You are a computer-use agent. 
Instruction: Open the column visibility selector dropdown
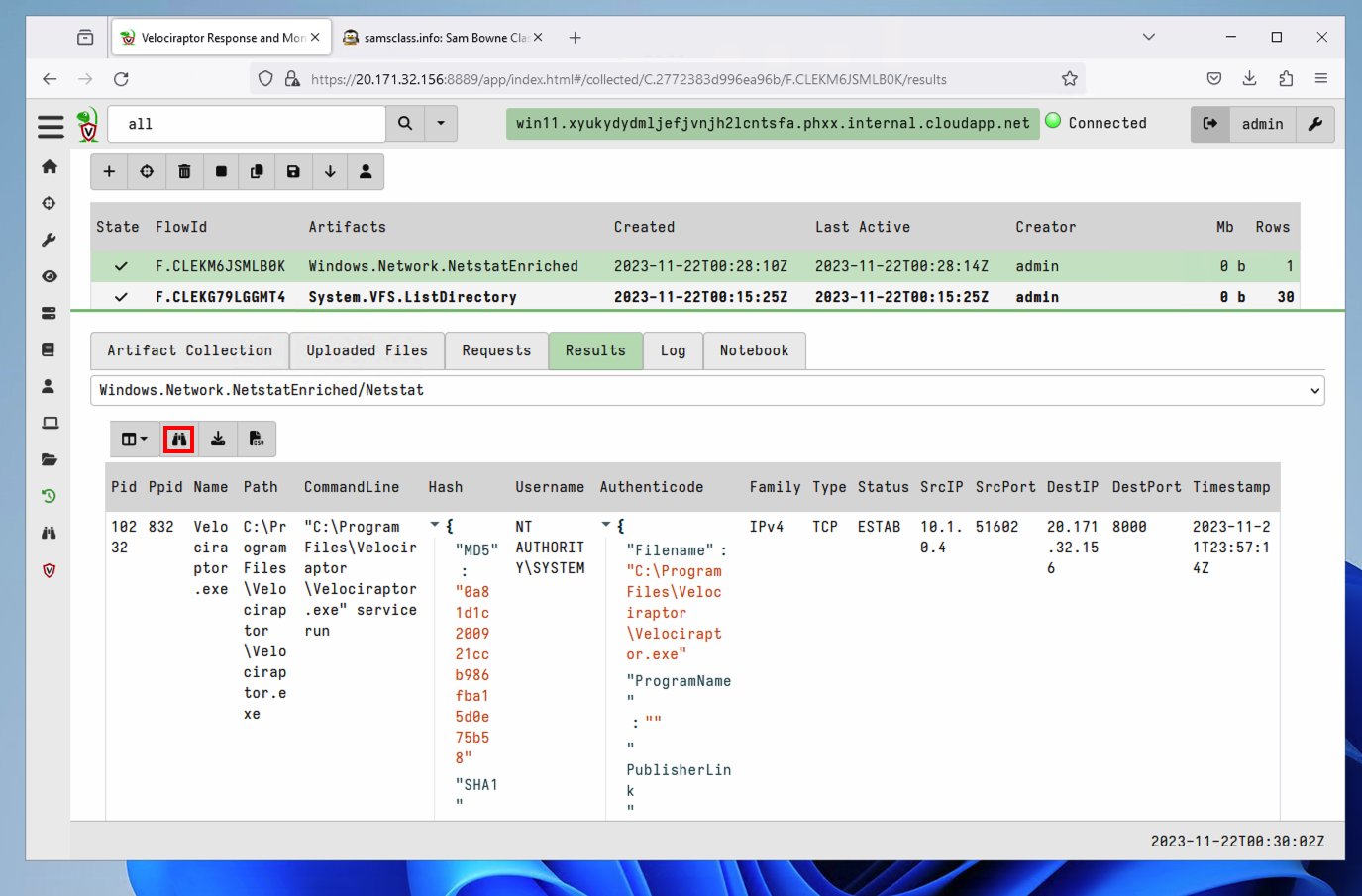coord(134,439)
